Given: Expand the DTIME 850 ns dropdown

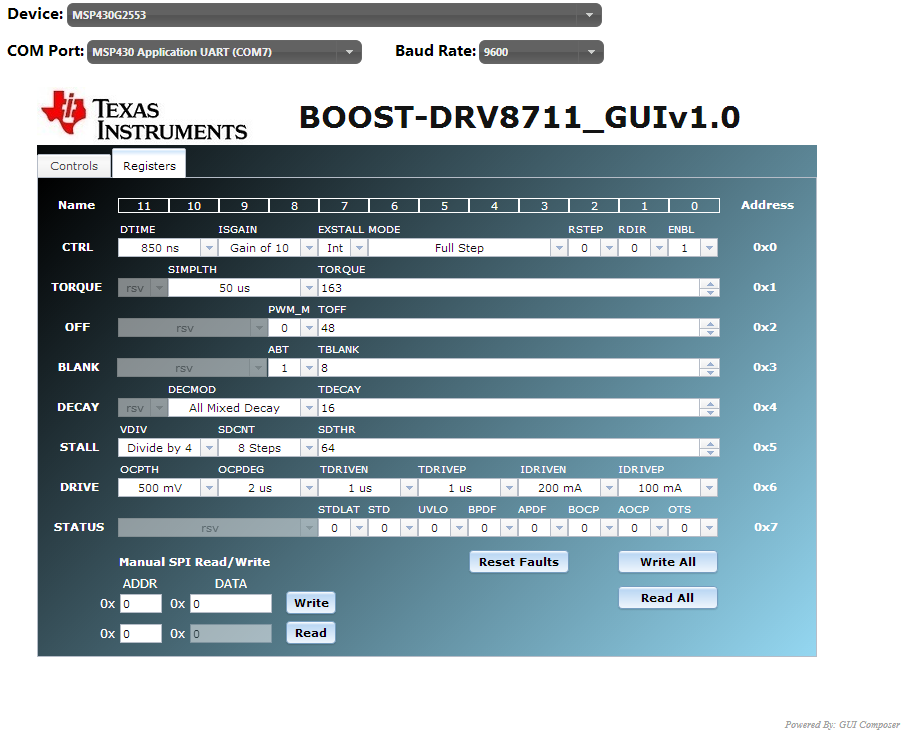Looking at the screenshot, I should point(167,248).
